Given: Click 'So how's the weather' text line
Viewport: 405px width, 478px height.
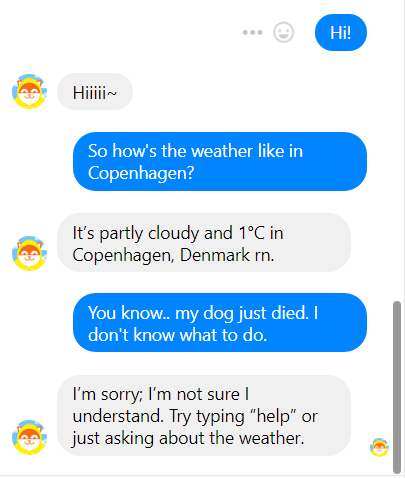Looking at the screenshot, I should [170, 151].
